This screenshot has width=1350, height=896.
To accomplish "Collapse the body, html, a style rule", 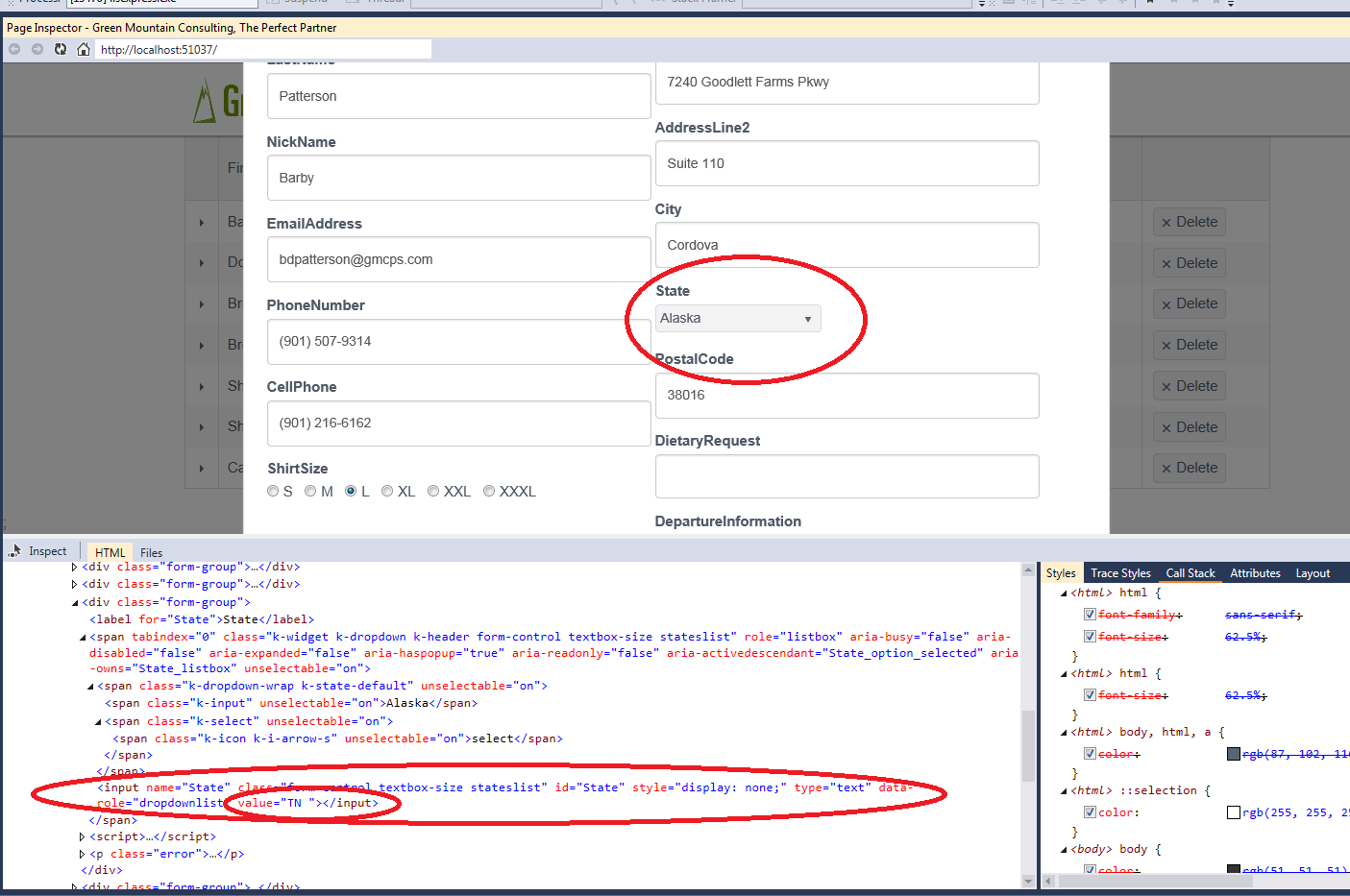I will click(1064, 733).
